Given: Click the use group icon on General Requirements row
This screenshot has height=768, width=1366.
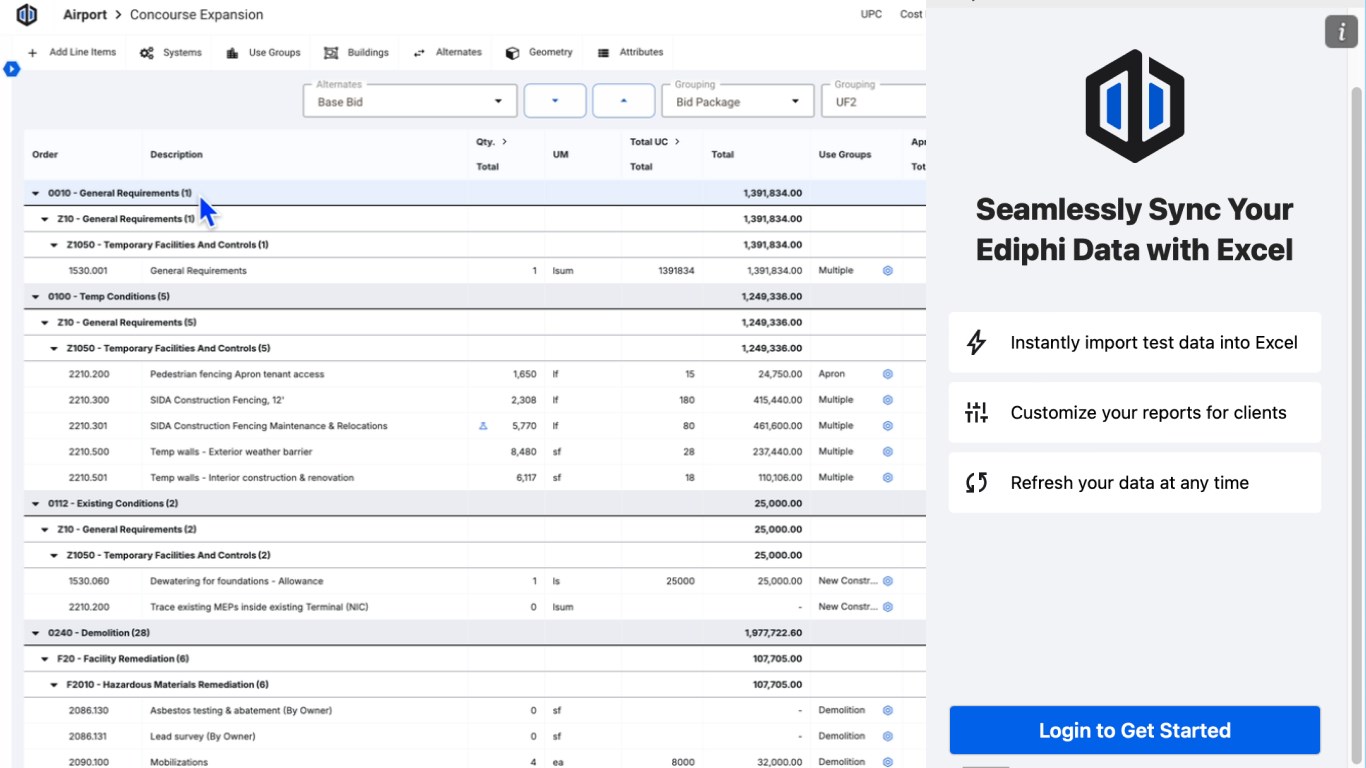Looking at the screenshot, I should (x=887, y=271).
